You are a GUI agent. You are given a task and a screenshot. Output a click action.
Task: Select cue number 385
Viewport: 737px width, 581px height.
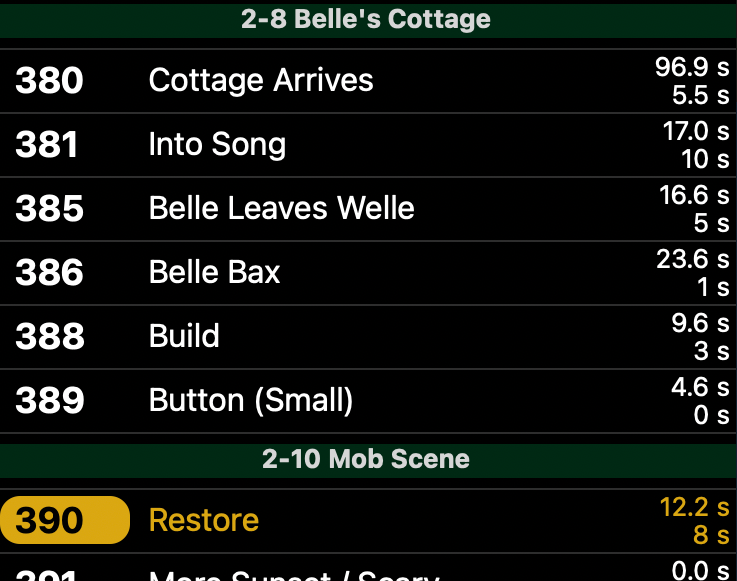click(x=49, y=209)
